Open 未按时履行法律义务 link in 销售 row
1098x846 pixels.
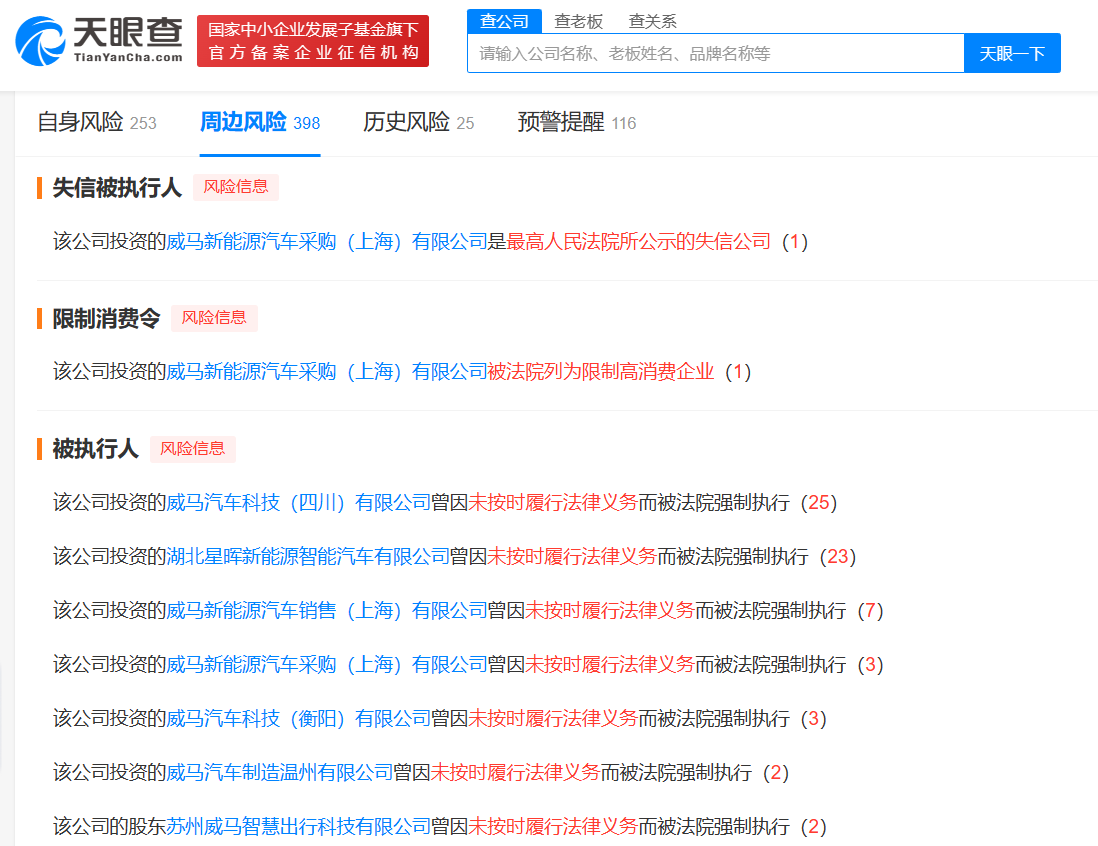pyautogui.click(x=610, y=611)
